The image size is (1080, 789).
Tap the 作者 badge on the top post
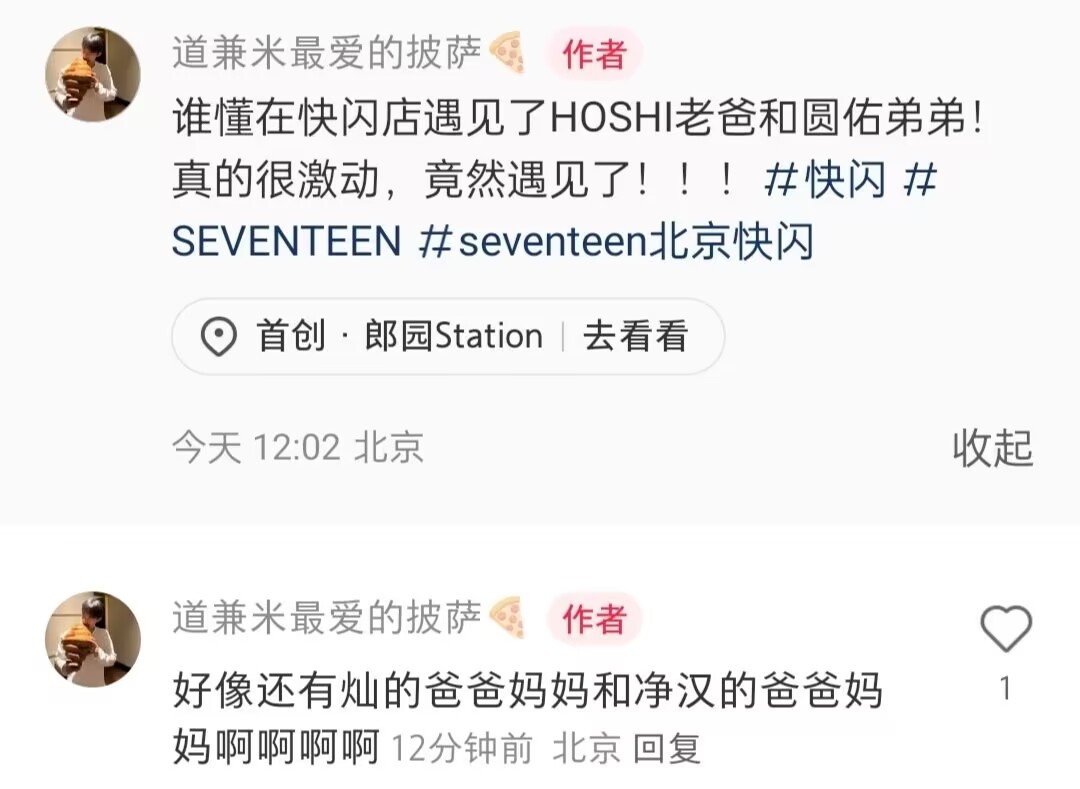[x=594, y=54]
